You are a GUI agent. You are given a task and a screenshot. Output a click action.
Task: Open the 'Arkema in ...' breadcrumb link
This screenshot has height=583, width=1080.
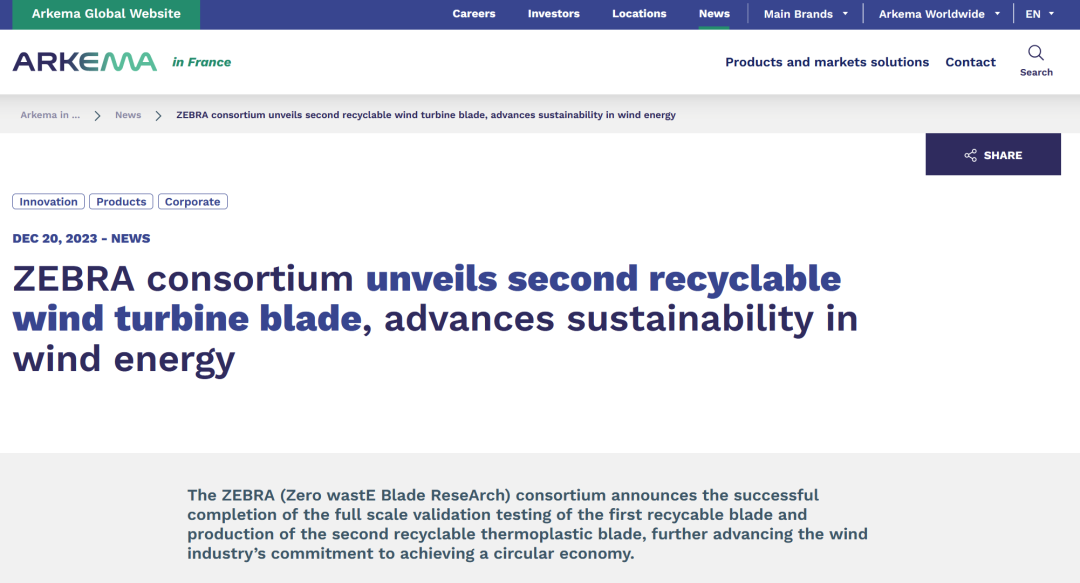[50, 115]
